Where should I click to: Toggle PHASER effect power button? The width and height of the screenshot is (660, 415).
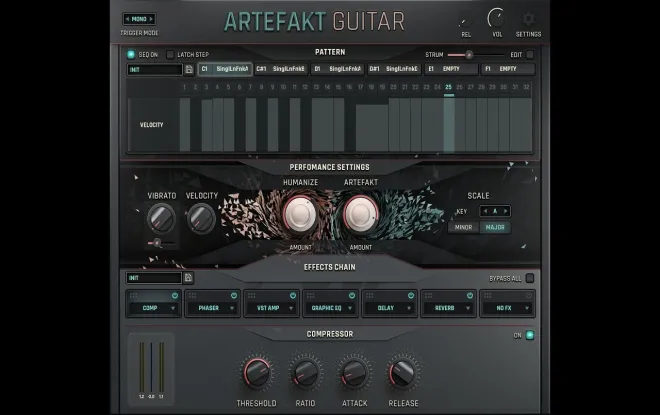pyautogui.click(x=234, y=296)
